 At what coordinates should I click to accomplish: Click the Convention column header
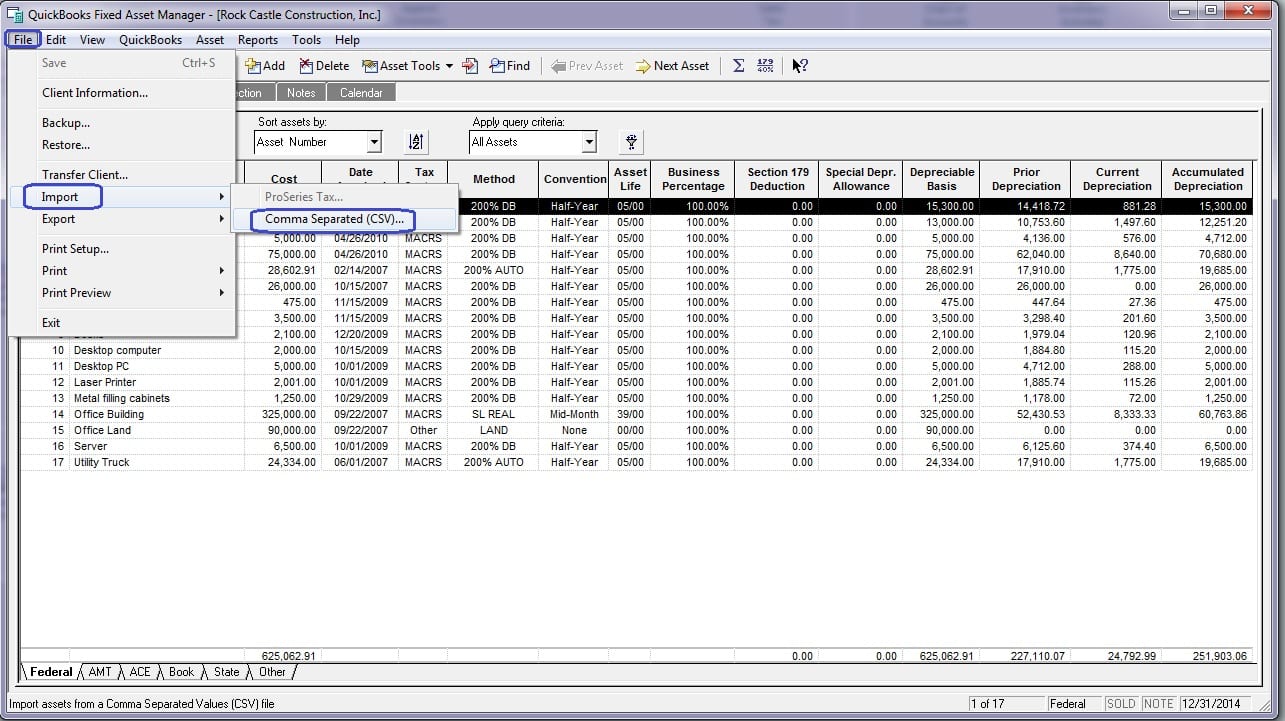(575, 179)
